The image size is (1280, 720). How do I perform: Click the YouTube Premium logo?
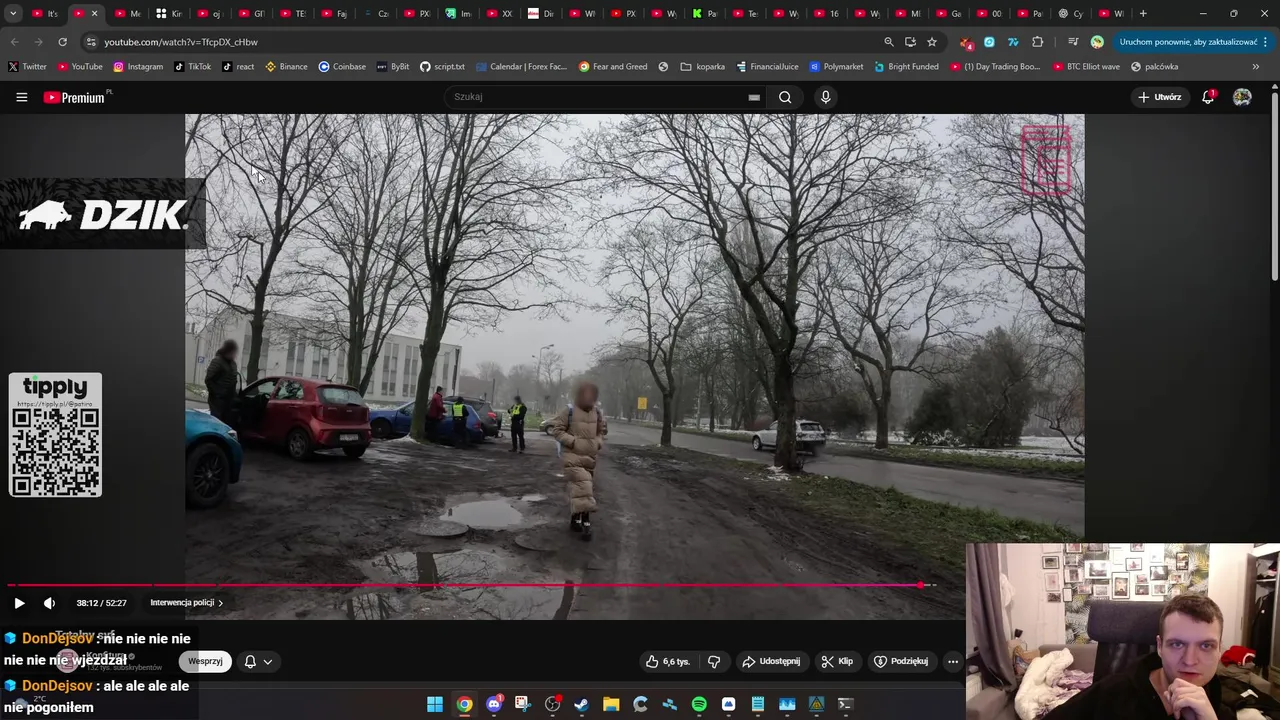(74, 97)
